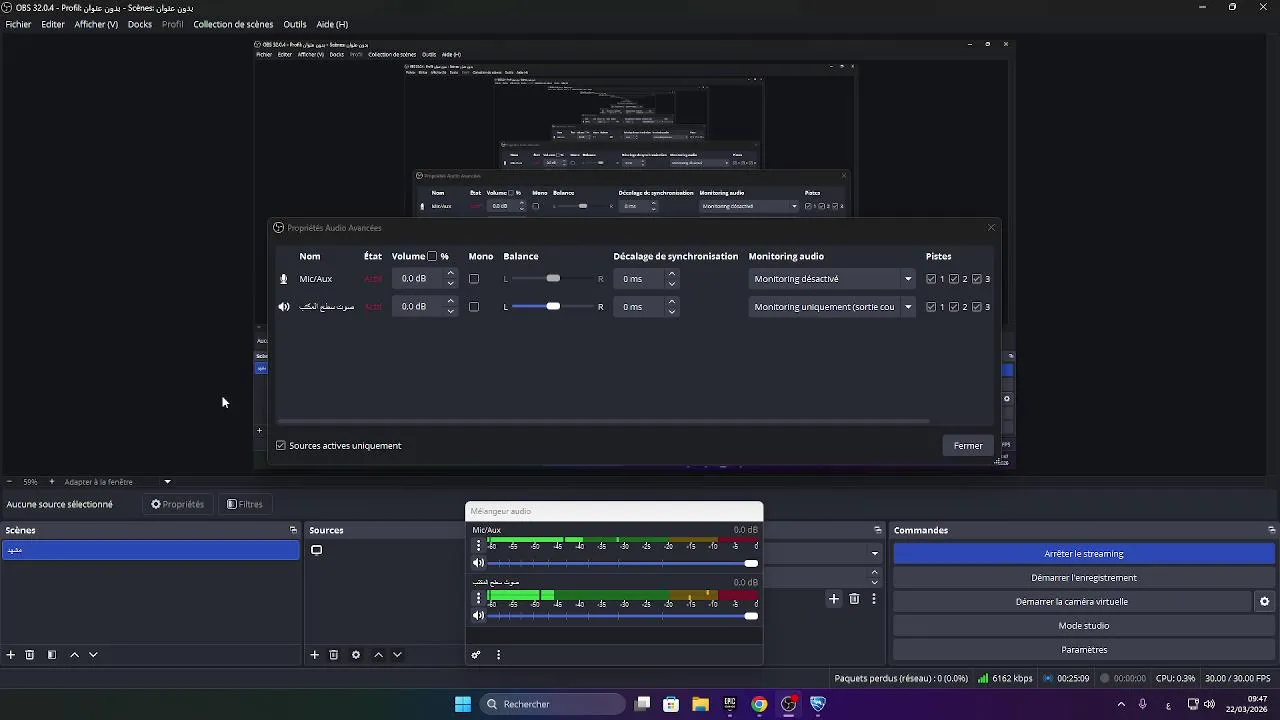Open scene filters icon in Scènes toolbar
Screen dimensions: 1280x720
[x=52, y=655]
